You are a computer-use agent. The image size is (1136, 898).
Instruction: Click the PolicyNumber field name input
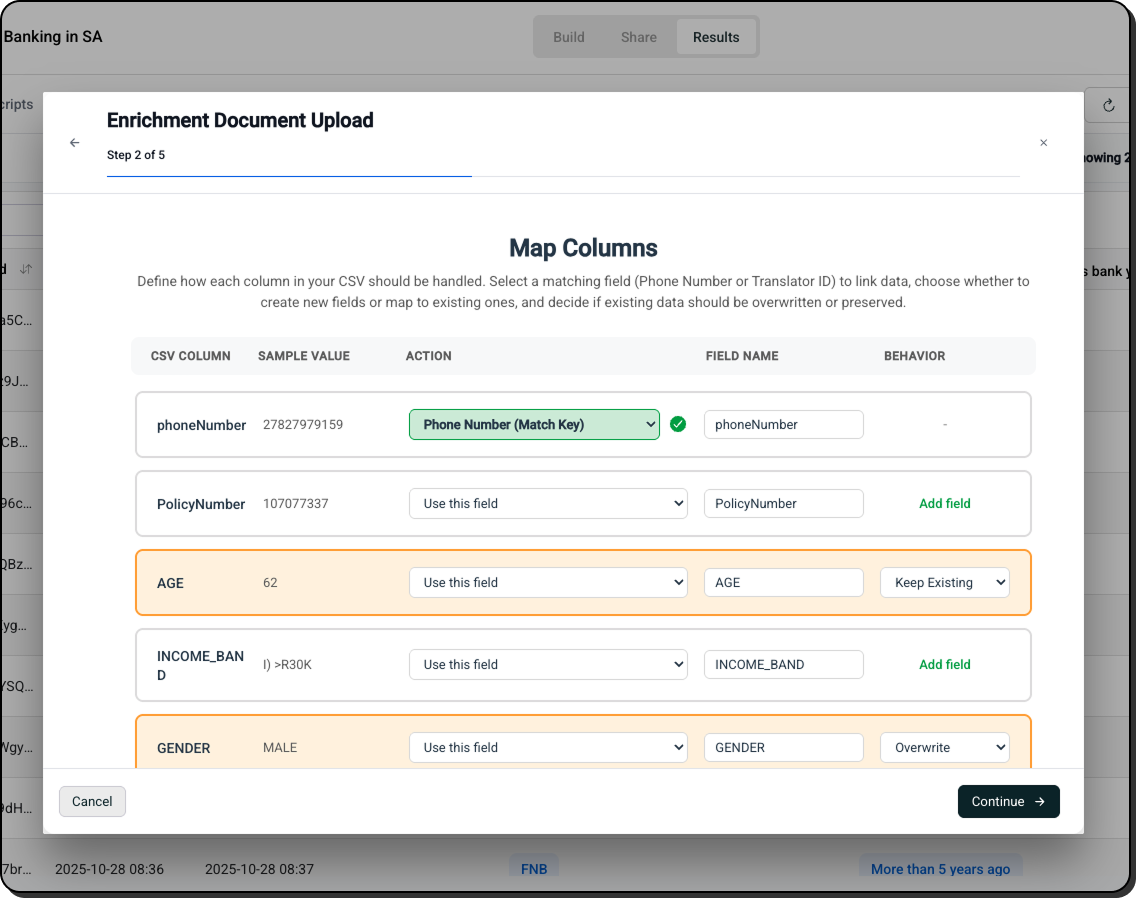pyautogui.click(x=783, y=503)
